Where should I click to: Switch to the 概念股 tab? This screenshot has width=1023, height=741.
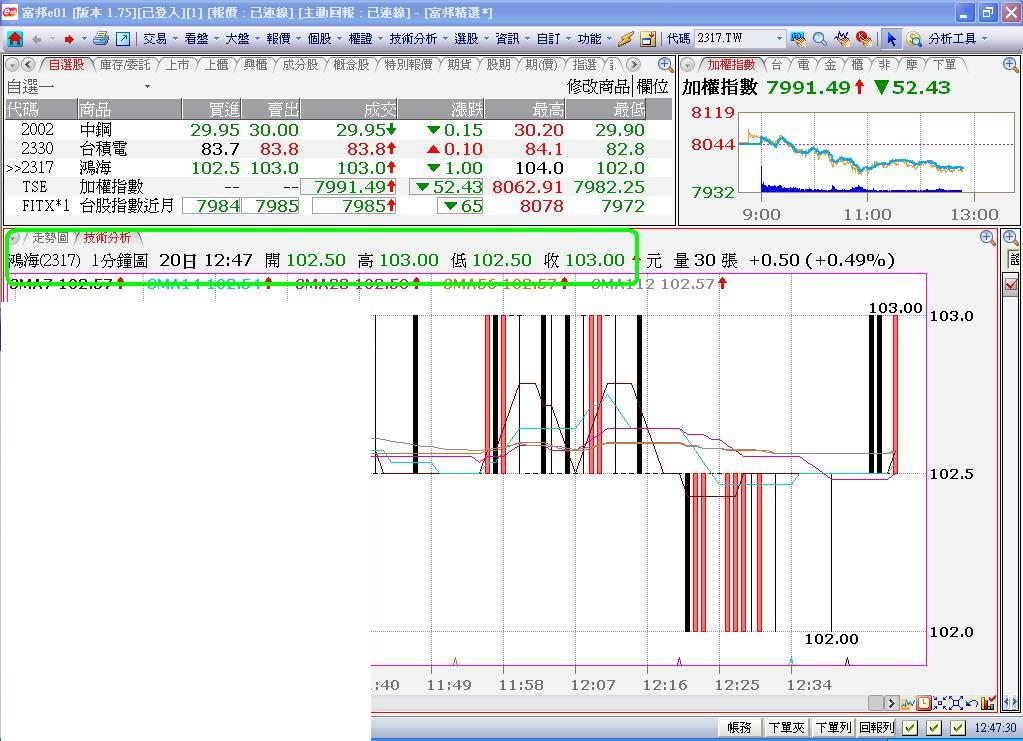click(x=351, y=65)
